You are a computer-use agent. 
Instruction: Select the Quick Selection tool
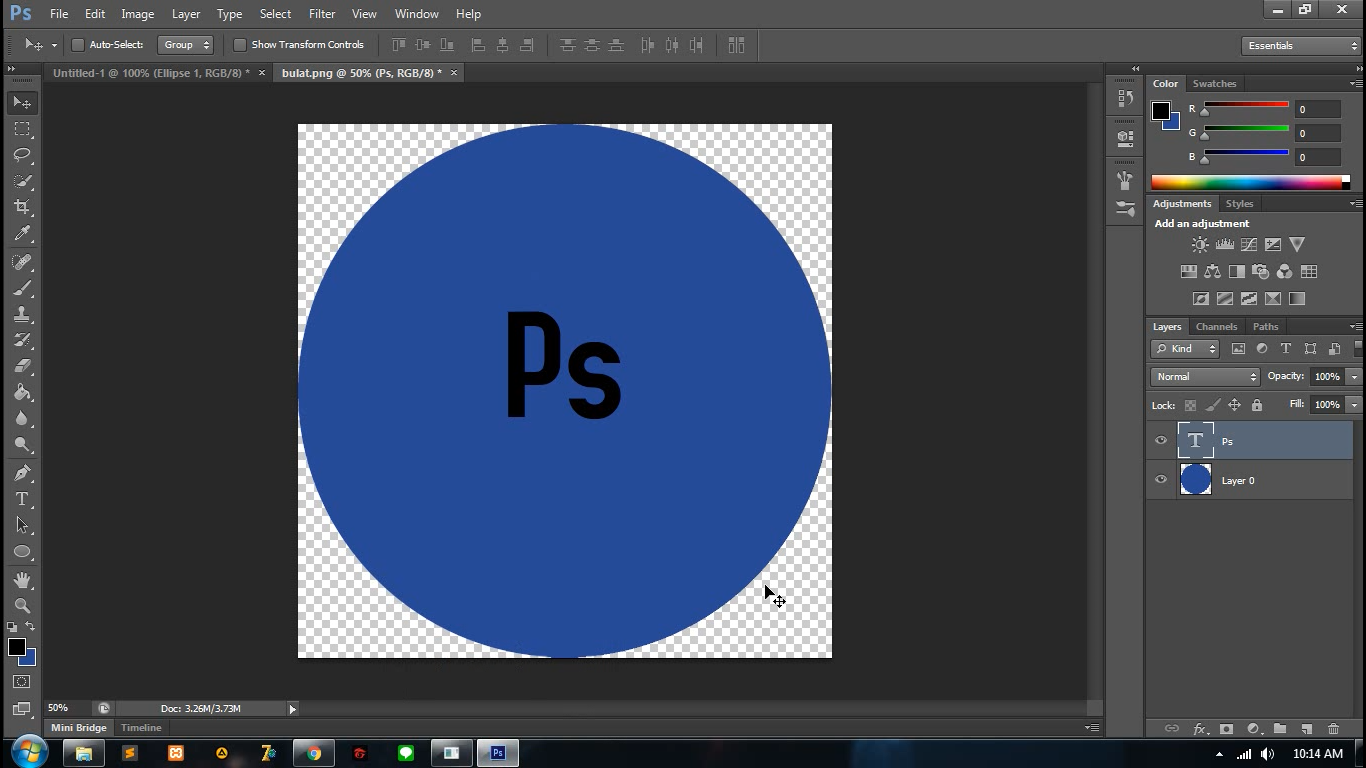coord(22,181)
